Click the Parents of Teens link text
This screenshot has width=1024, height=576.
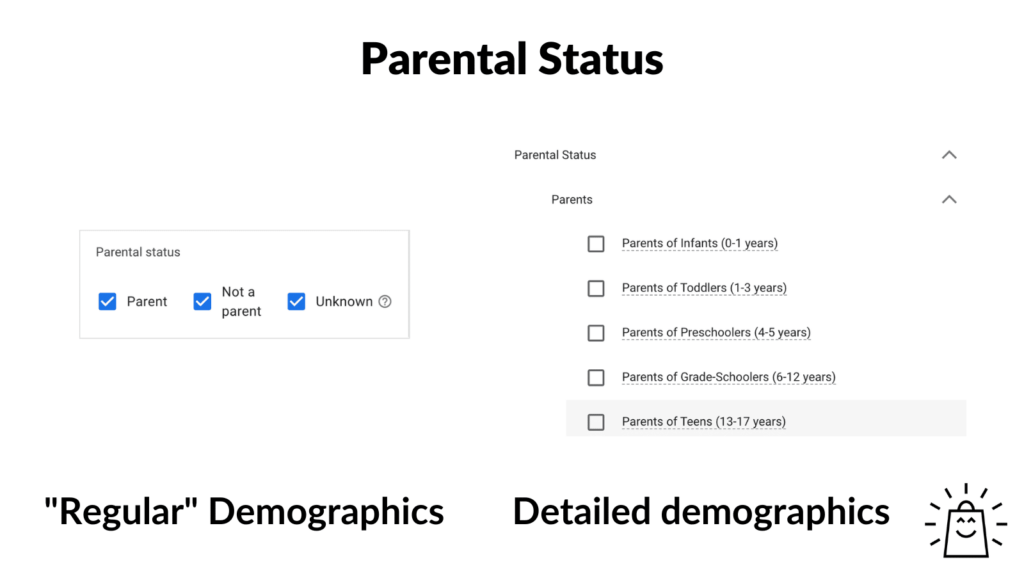tap(703, 421)
